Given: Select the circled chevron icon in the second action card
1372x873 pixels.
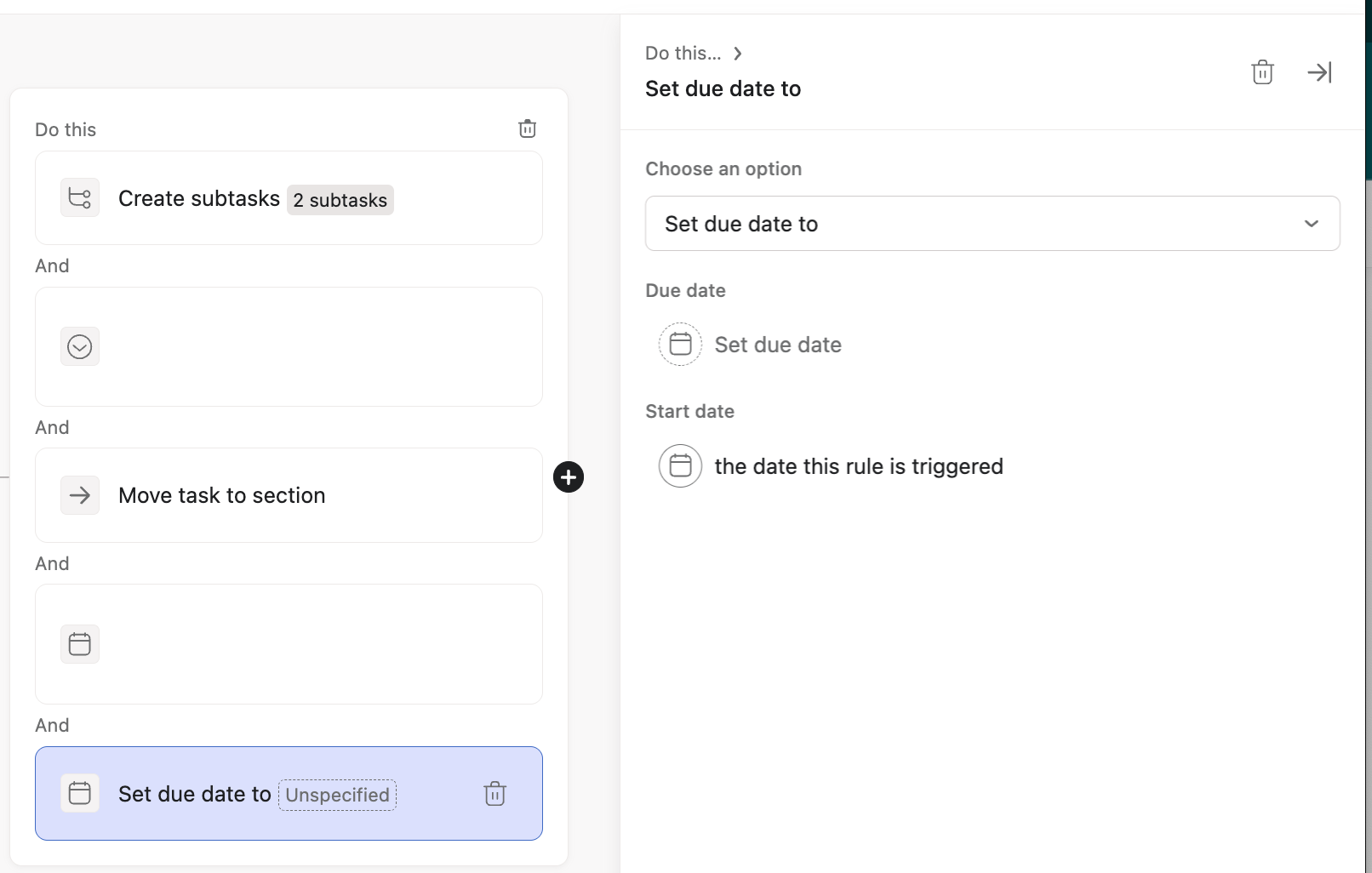Looking at the screenshot, I should click(80, 346).
